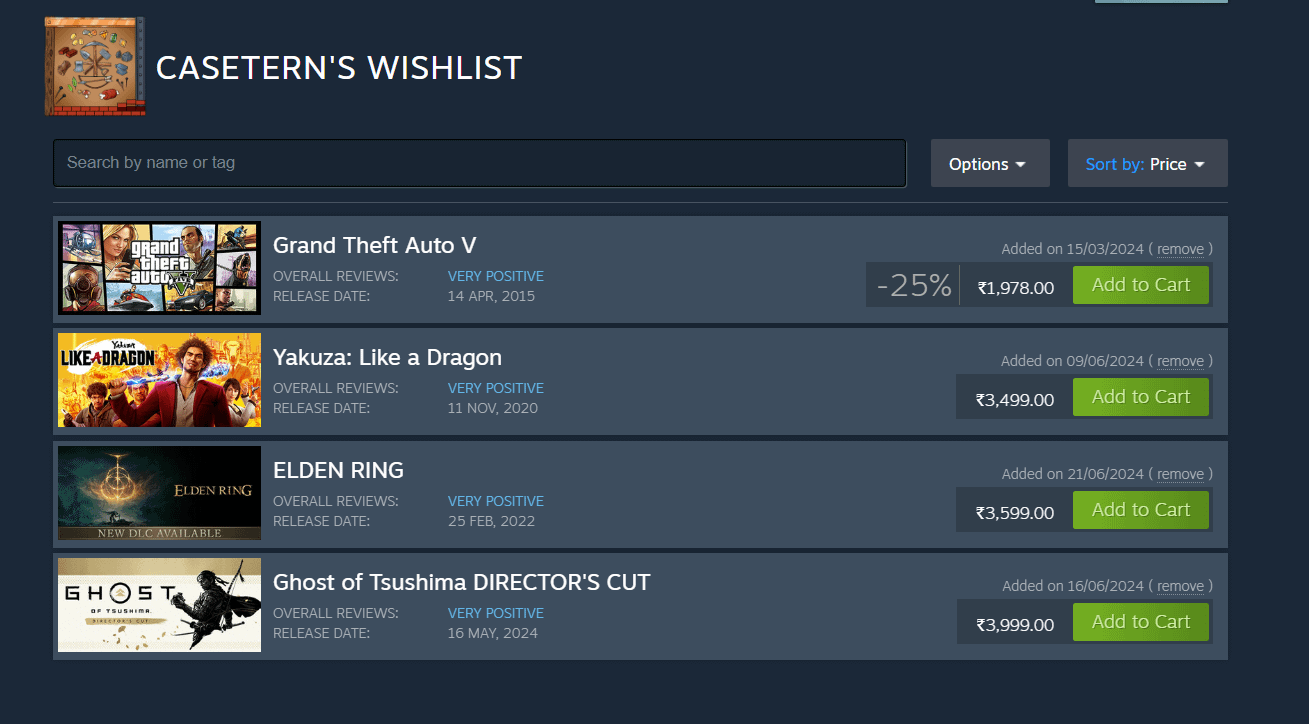Open the ELDEN RING capsule image
The height and width of the screenshot is (724, 1309).
[x=159, y=493]
